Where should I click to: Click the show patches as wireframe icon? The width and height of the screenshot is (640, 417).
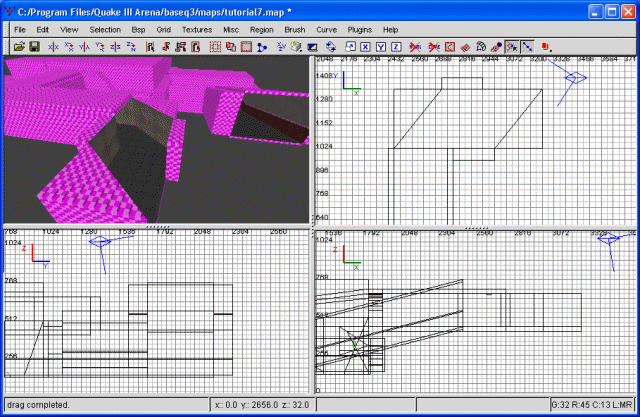(x=465, y=47)
